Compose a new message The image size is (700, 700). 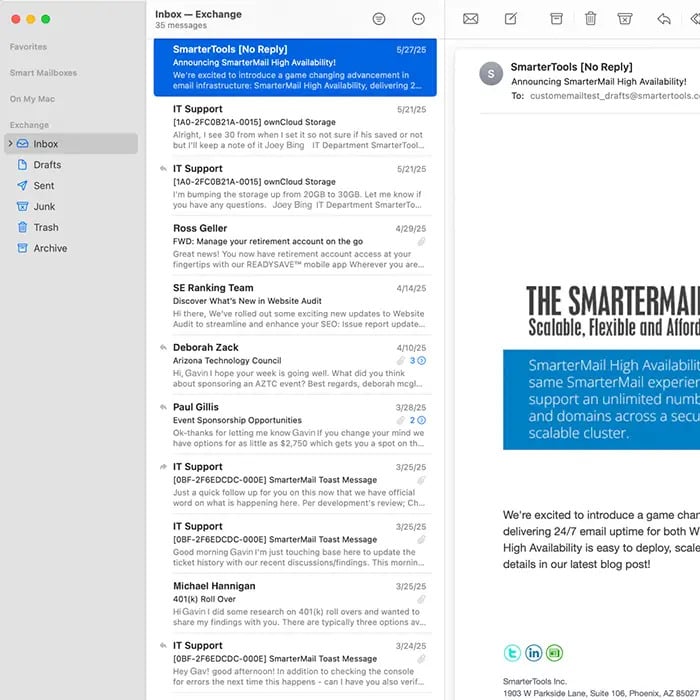click(511, 19)
